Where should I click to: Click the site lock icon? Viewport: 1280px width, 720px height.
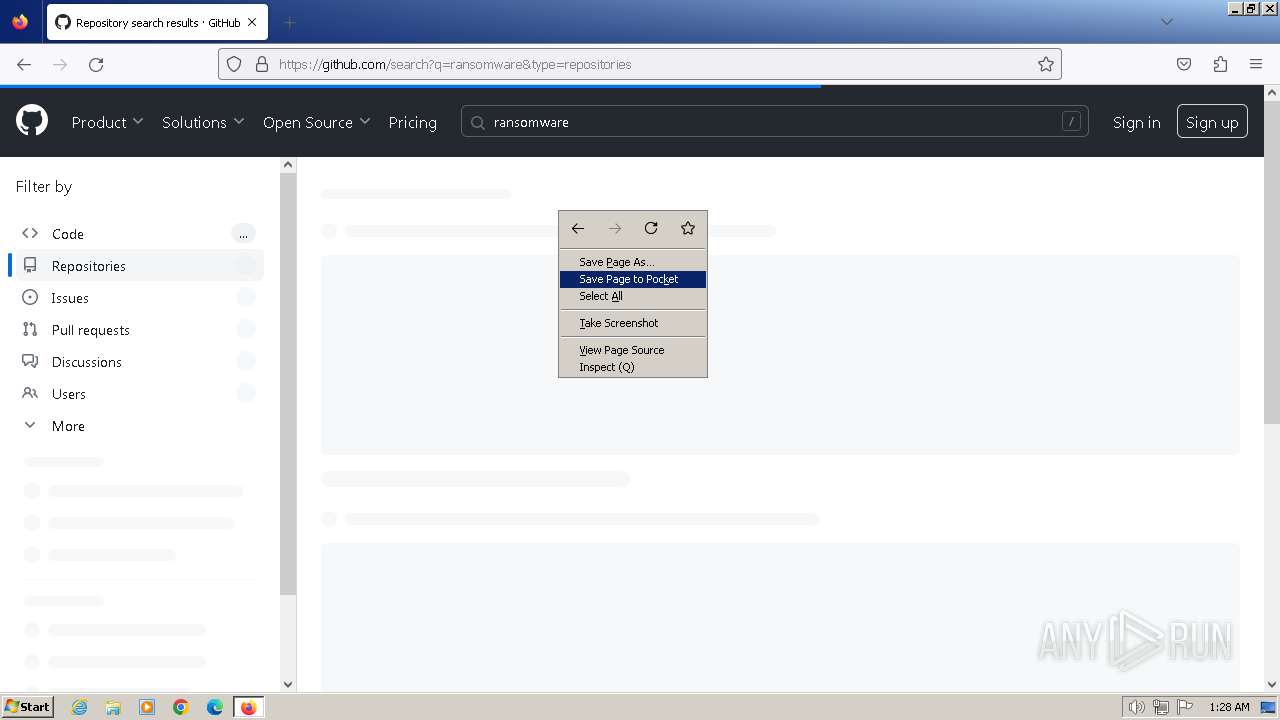pyautogui.click(x=262, y=64)
